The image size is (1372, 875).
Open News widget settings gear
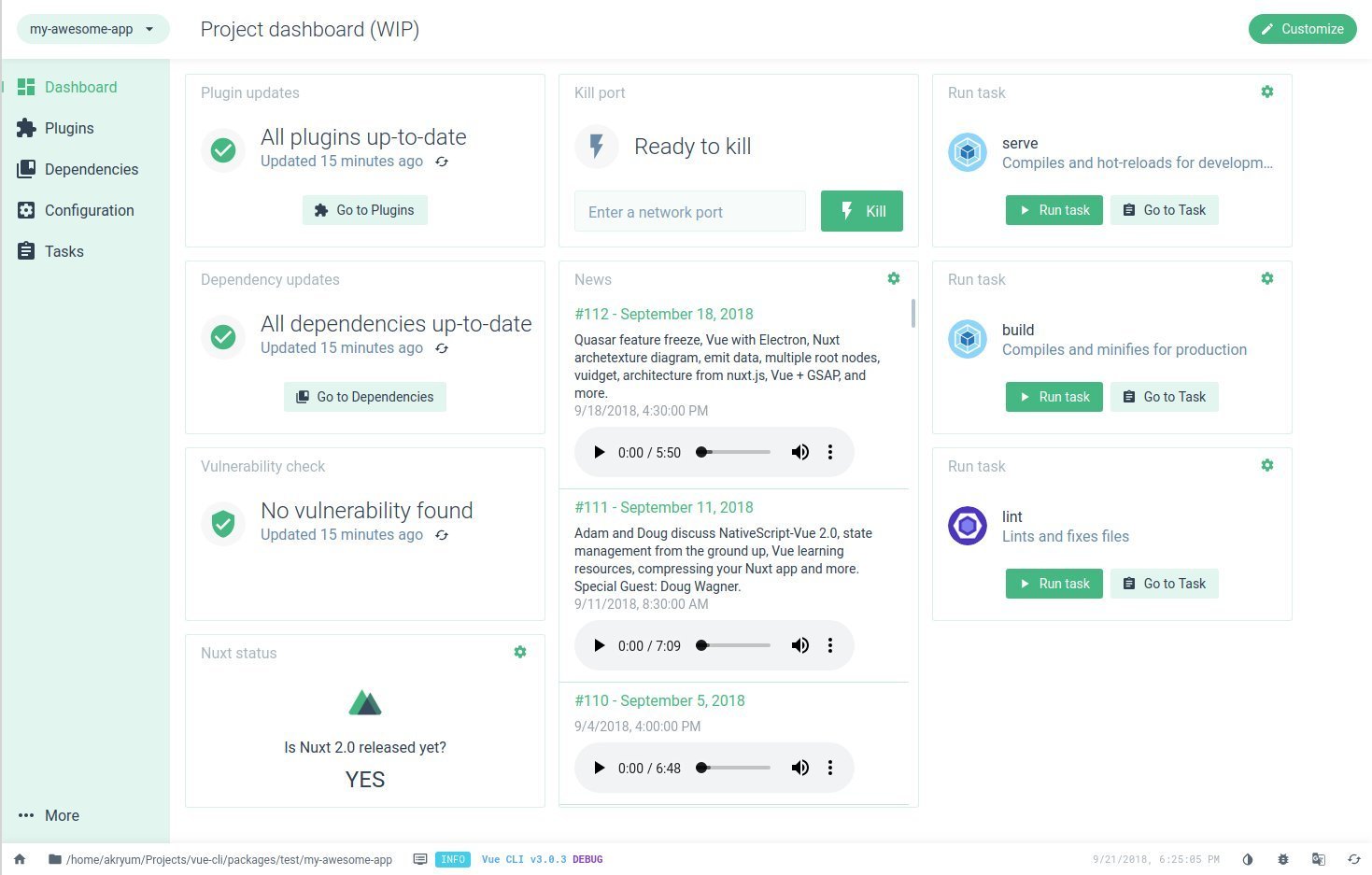coord(894,278)
